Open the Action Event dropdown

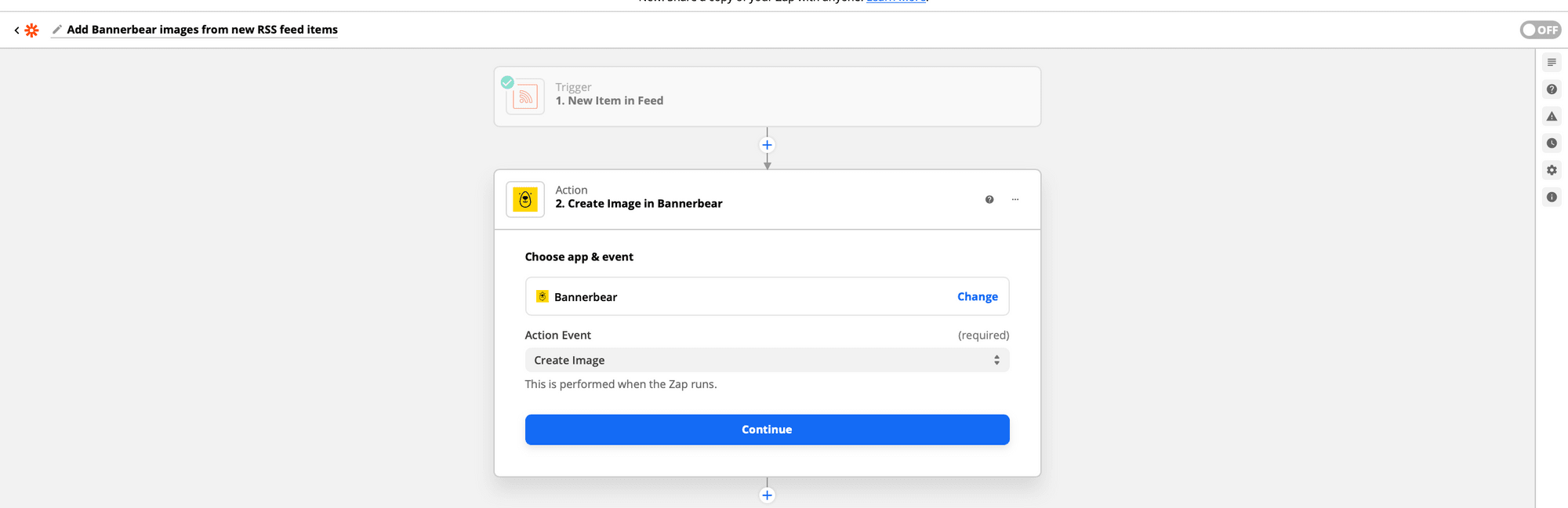coord(768,360)
